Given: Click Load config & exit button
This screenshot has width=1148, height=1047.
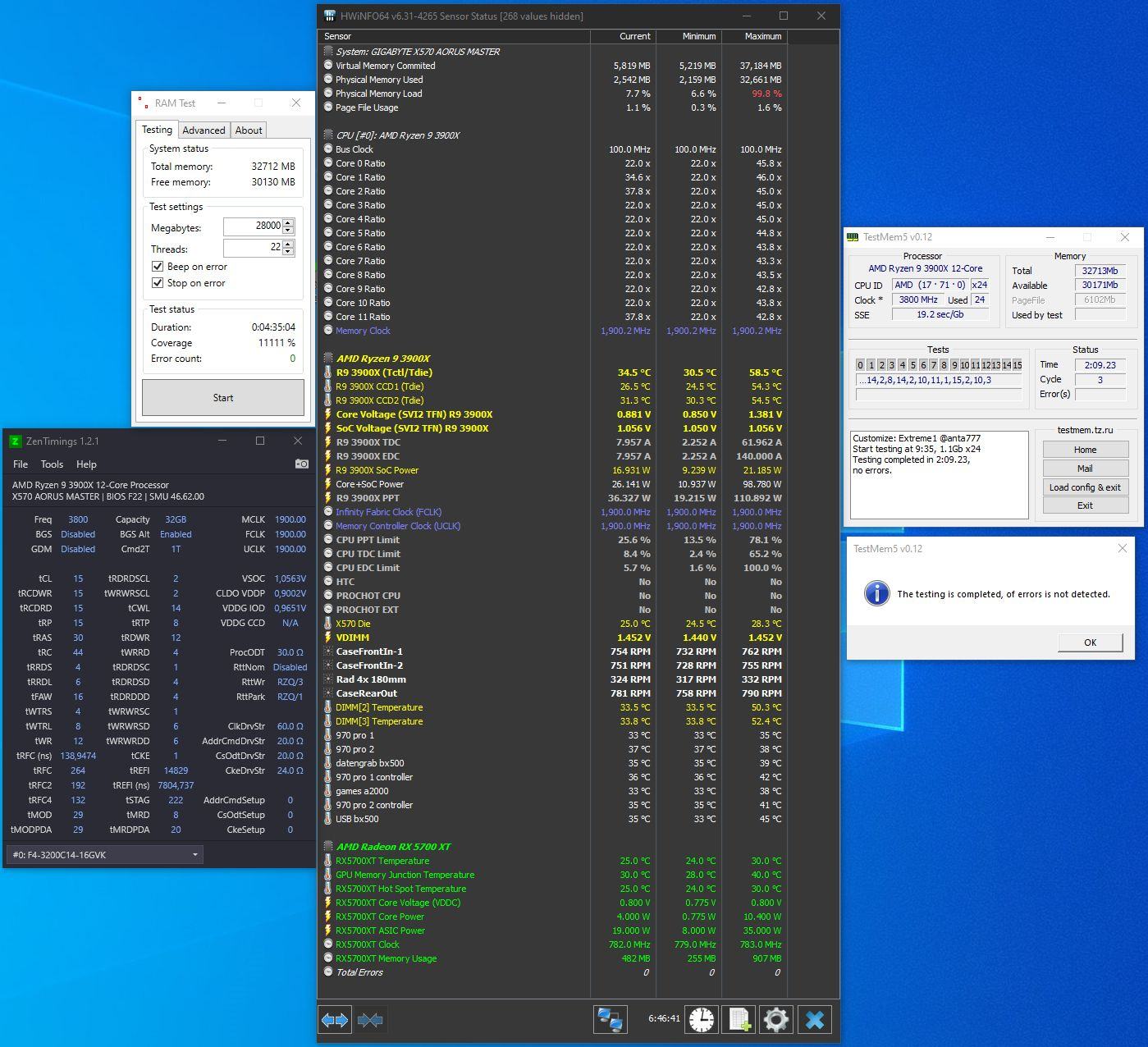Looking at the screenshot, I should pos(1085,487).
